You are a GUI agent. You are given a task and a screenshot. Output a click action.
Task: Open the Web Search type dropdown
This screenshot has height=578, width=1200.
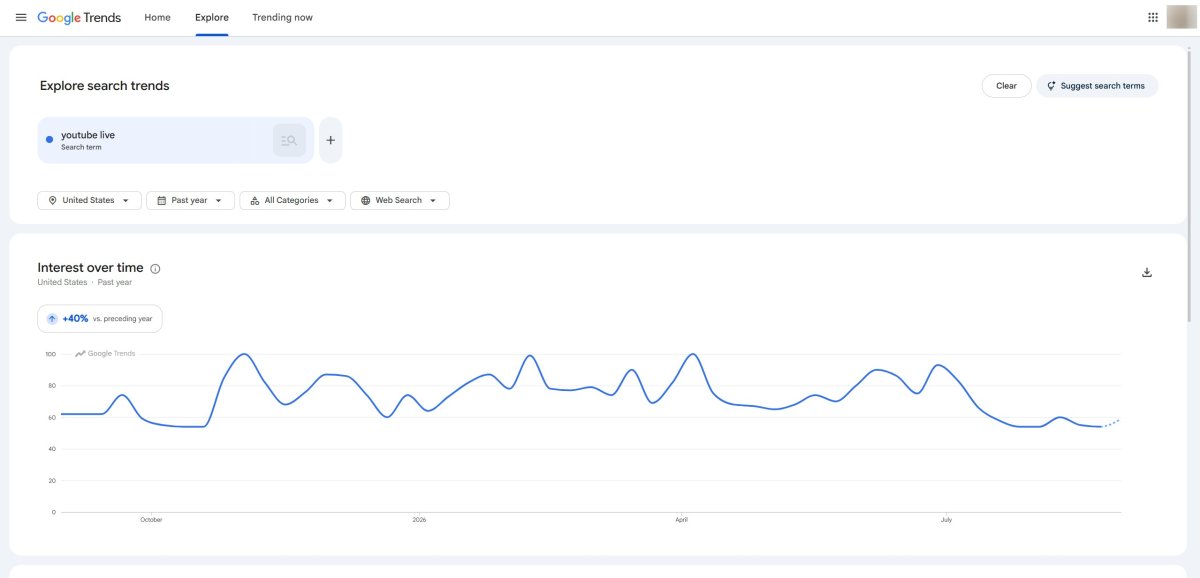399,200
